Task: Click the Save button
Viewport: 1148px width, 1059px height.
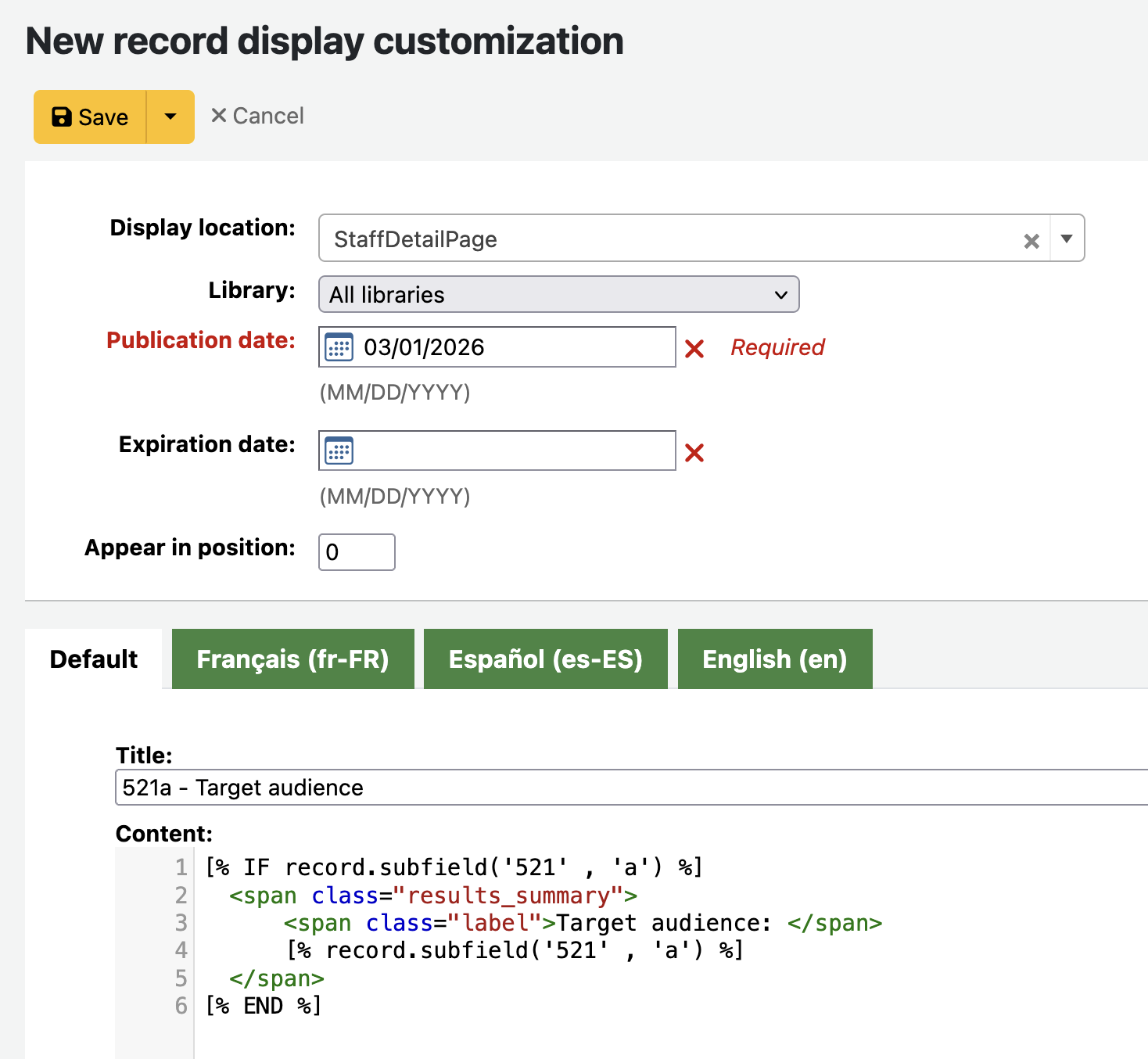Action: [x=91, y=117]
